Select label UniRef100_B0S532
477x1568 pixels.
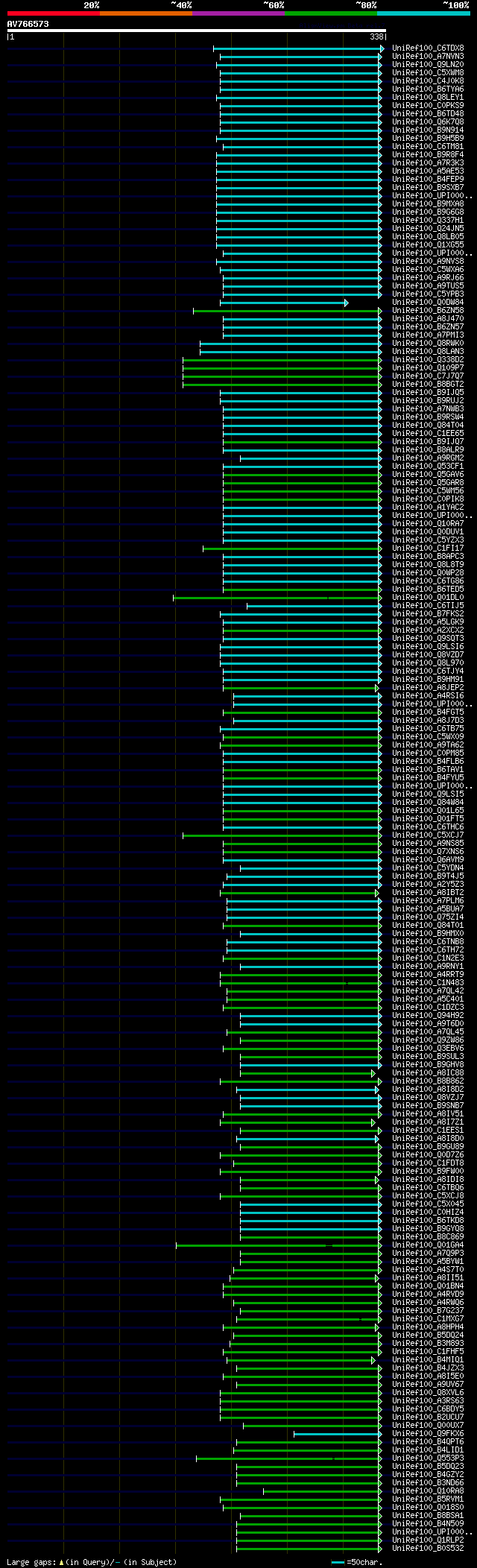428,1549
